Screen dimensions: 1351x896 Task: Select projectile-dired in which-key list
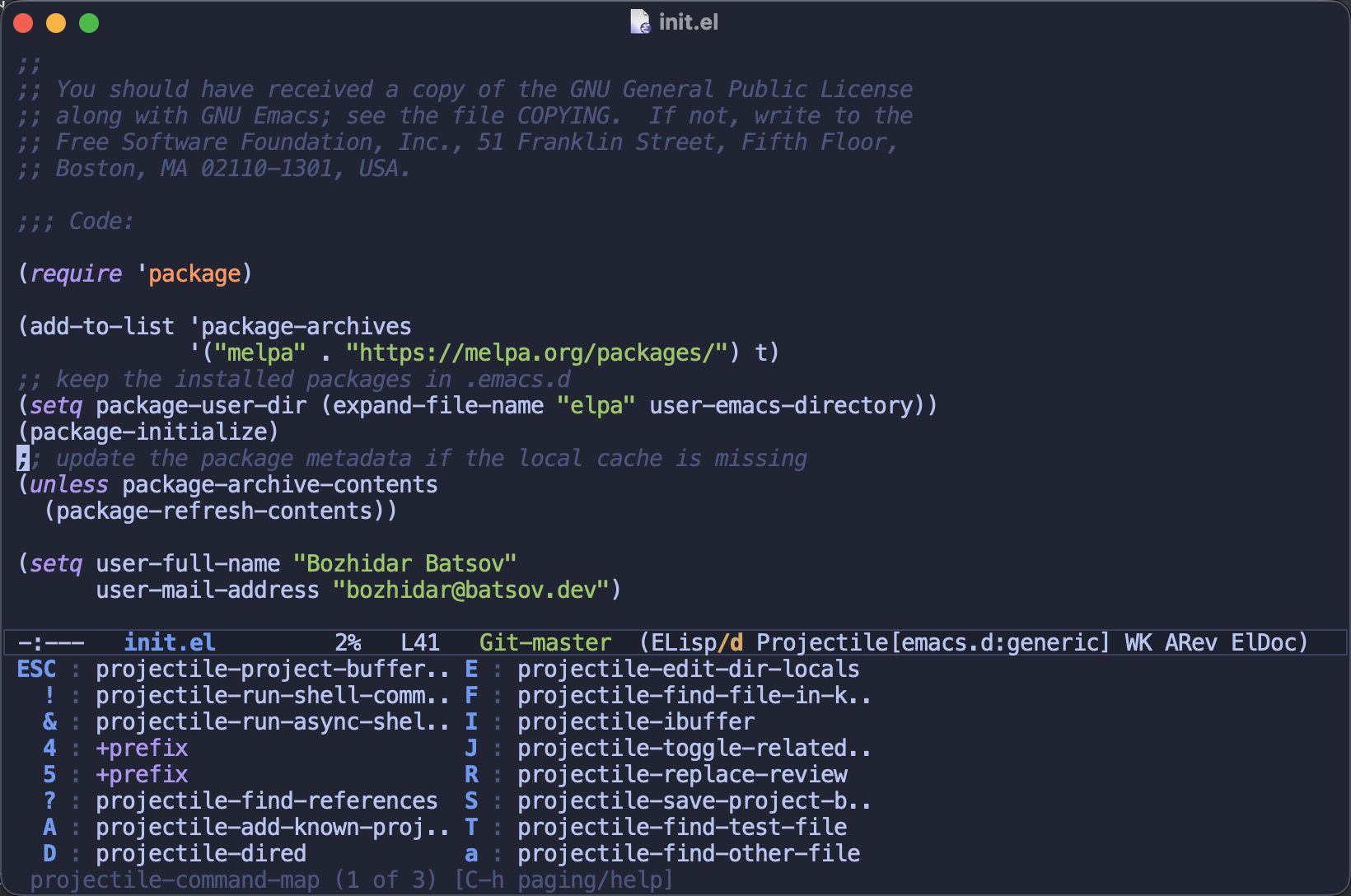click(201, 853)
